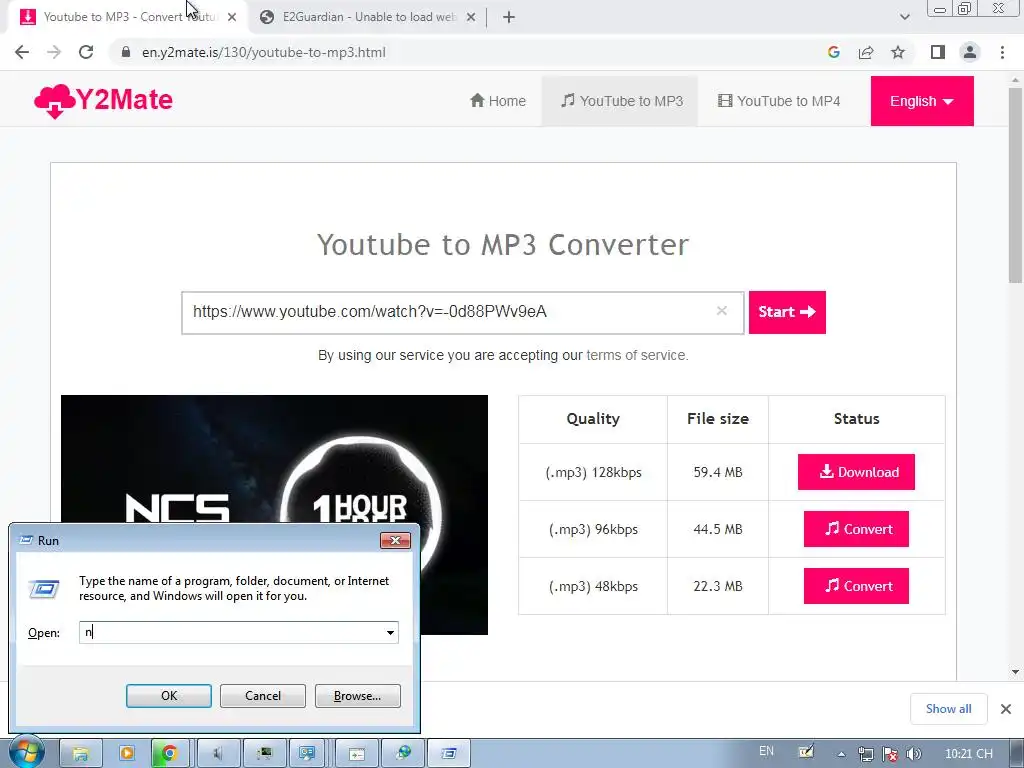Open the Run window taskbar button

click(449, 754)
